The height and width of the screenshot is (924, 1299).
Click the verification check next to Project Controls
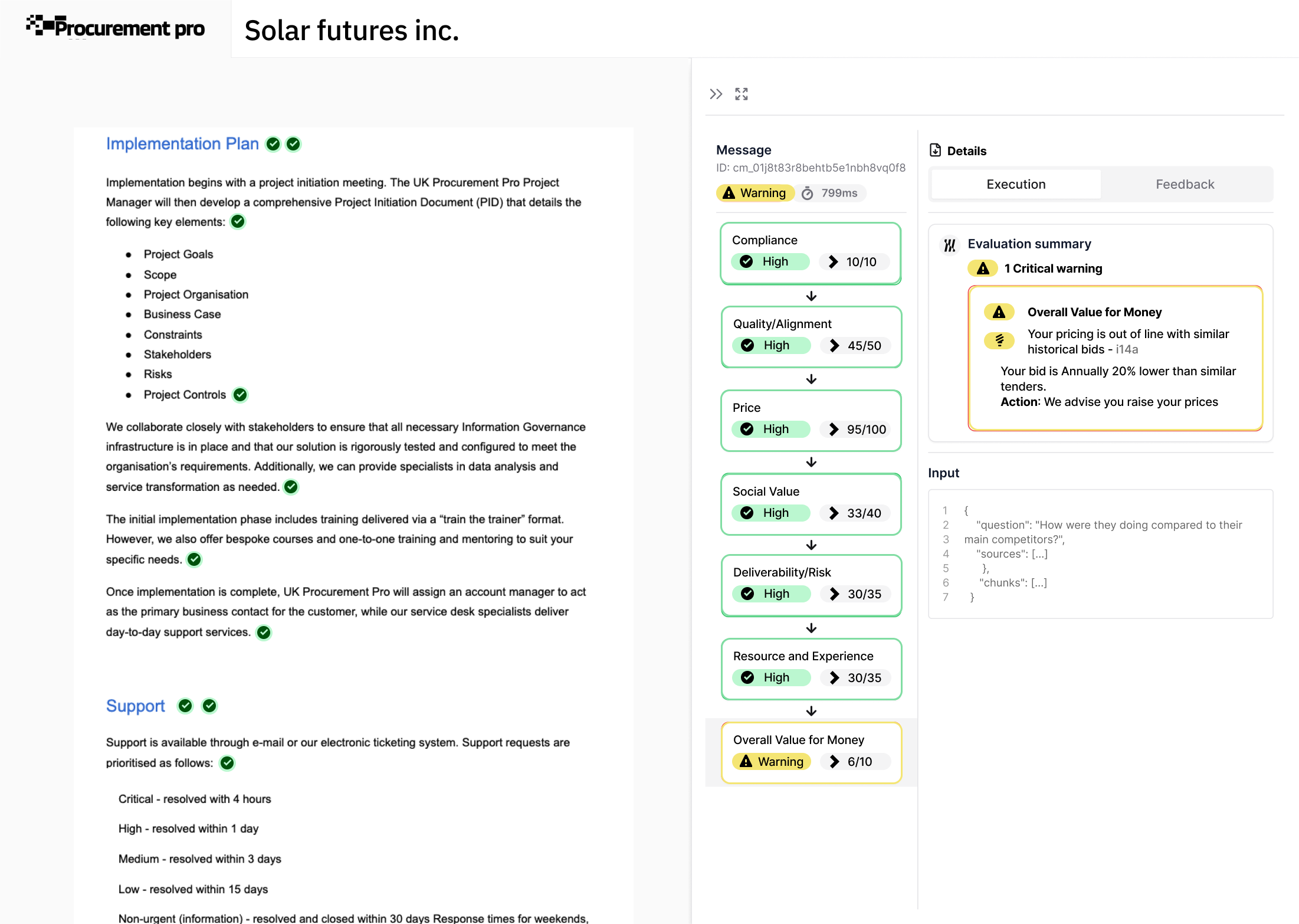(x=240, y=395)
